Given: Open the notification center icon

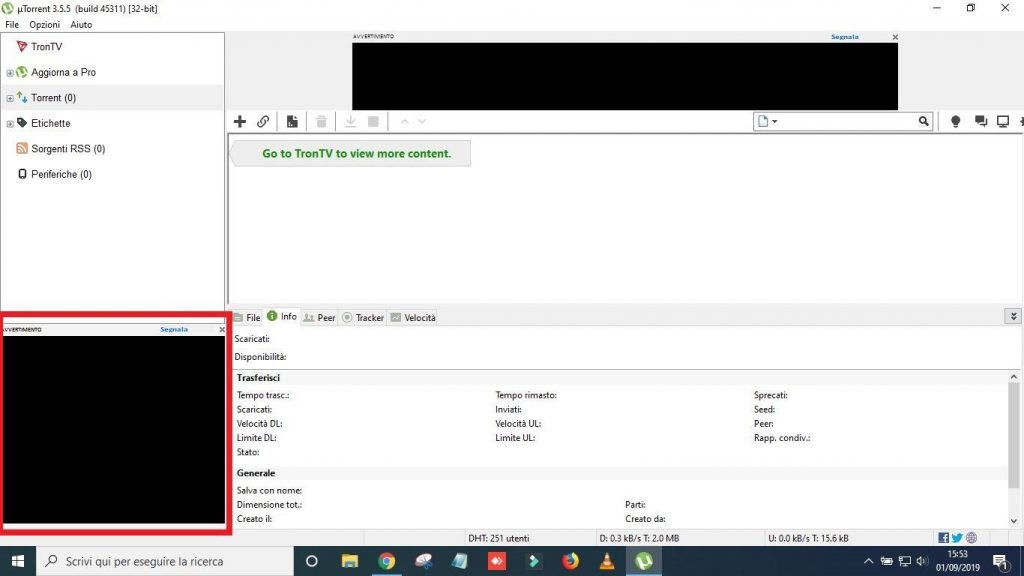Looking at the screenshot, I should pos(1001,562).
